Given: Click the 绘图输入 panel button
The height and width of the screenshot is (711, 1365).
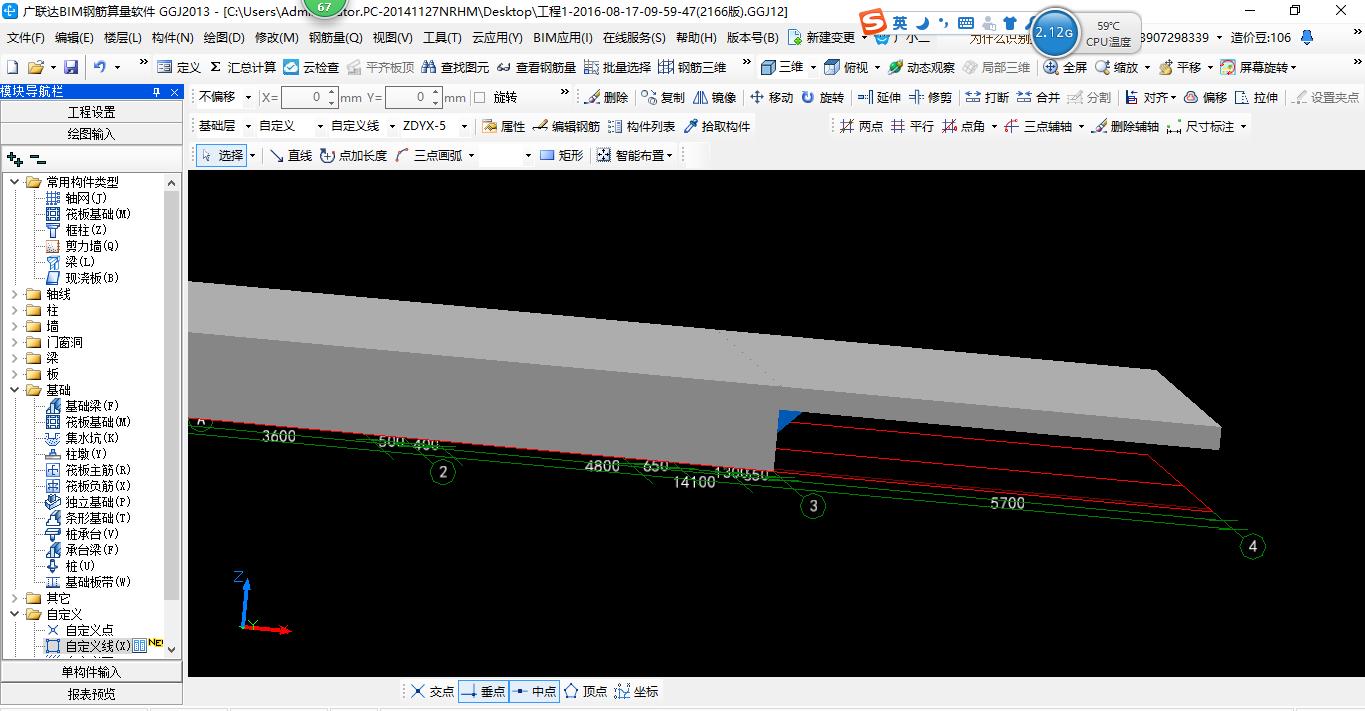Looking at the screenshot, I should coord(91,133).
